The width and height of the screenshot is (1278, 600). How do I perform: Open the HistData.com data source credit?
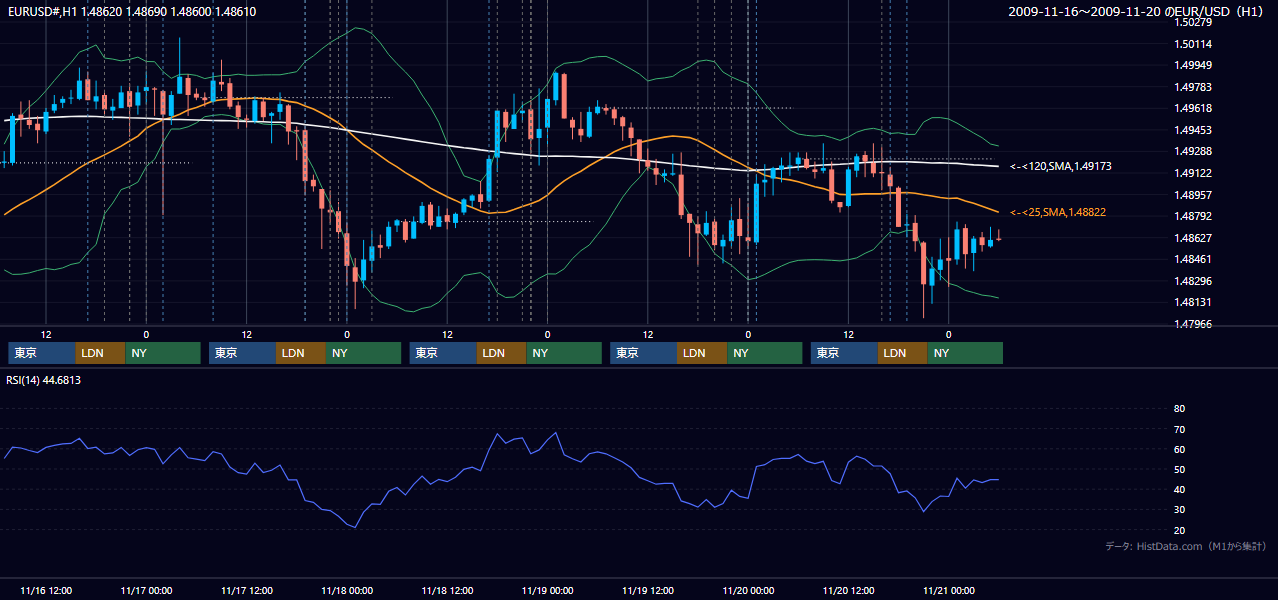[1186, 546]
